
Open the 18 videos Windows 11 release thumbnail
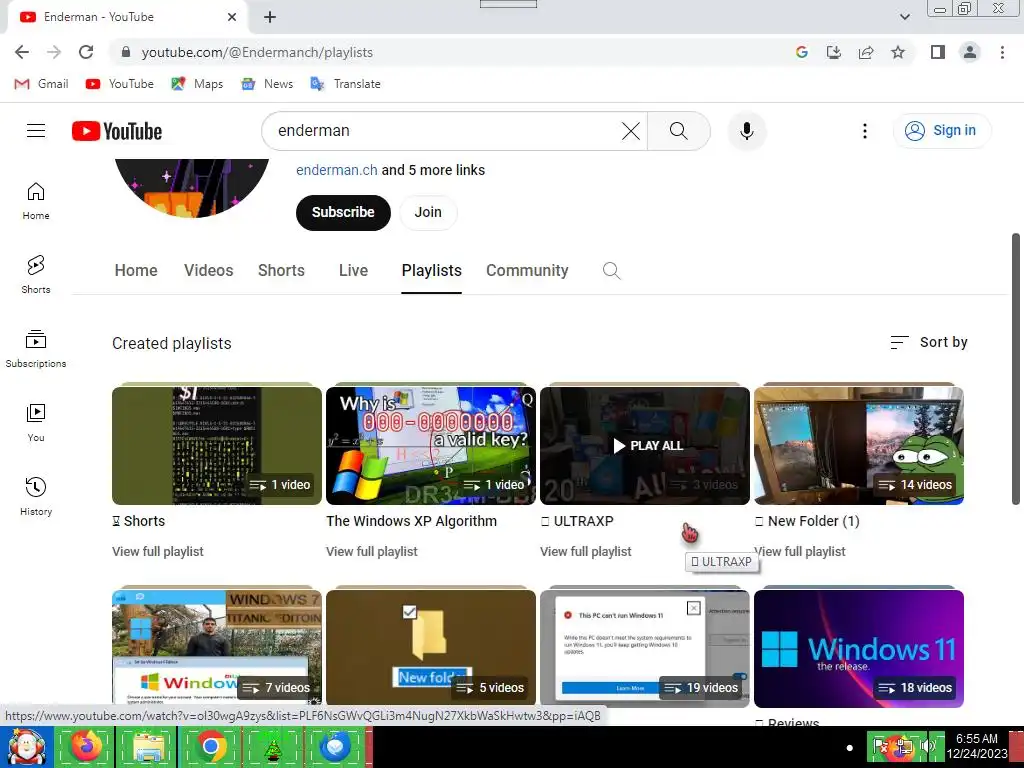(x=859, y=648)
